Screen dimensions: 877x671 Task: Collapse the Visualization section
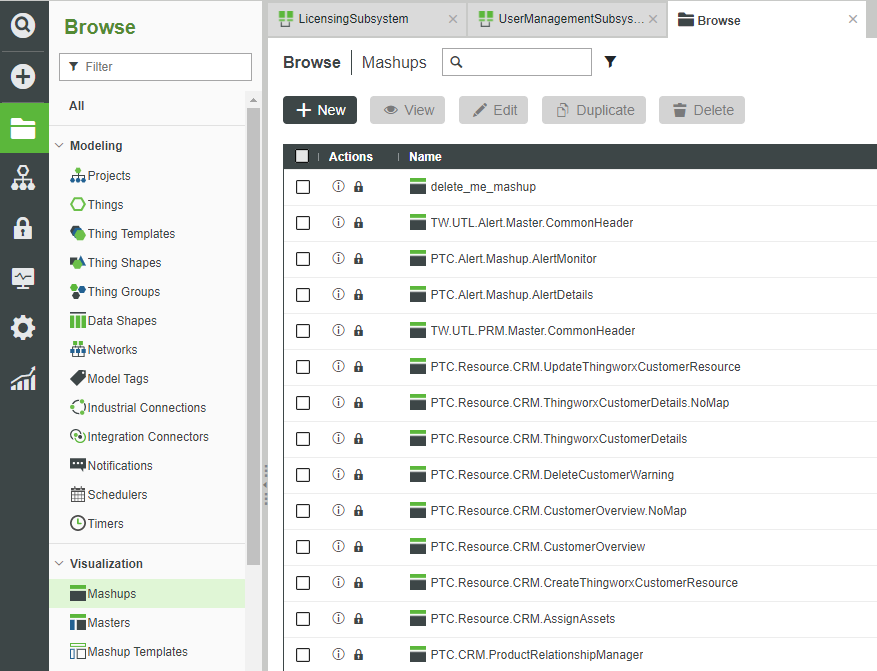59,564
